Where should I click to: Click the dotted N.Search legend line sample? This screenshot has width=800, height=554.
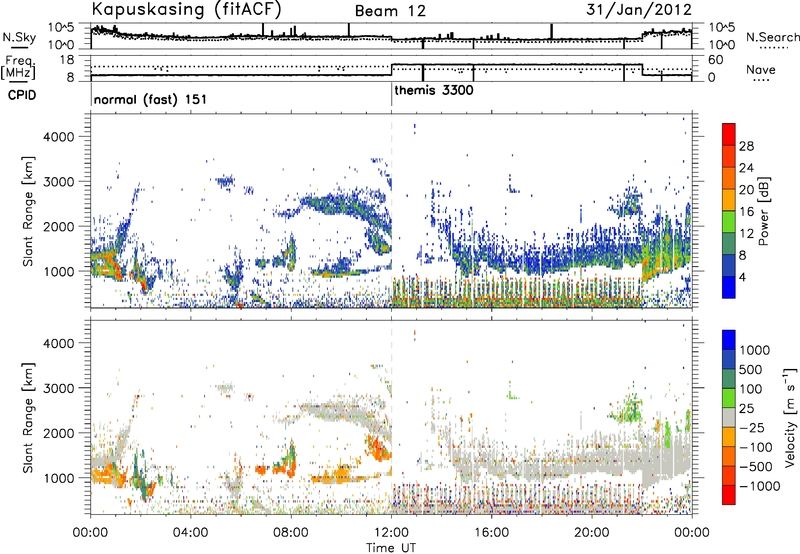[774, 48]
